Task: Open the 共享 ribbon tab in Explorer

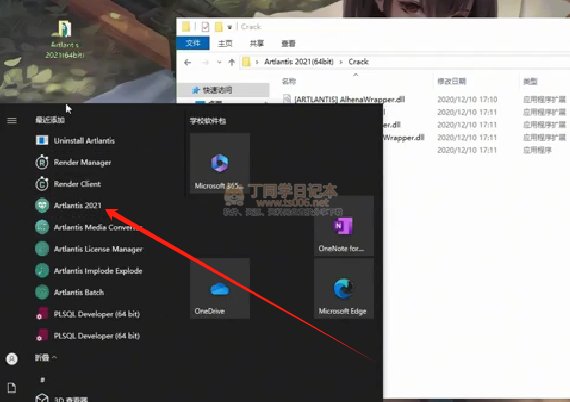Action: [257, 43]
